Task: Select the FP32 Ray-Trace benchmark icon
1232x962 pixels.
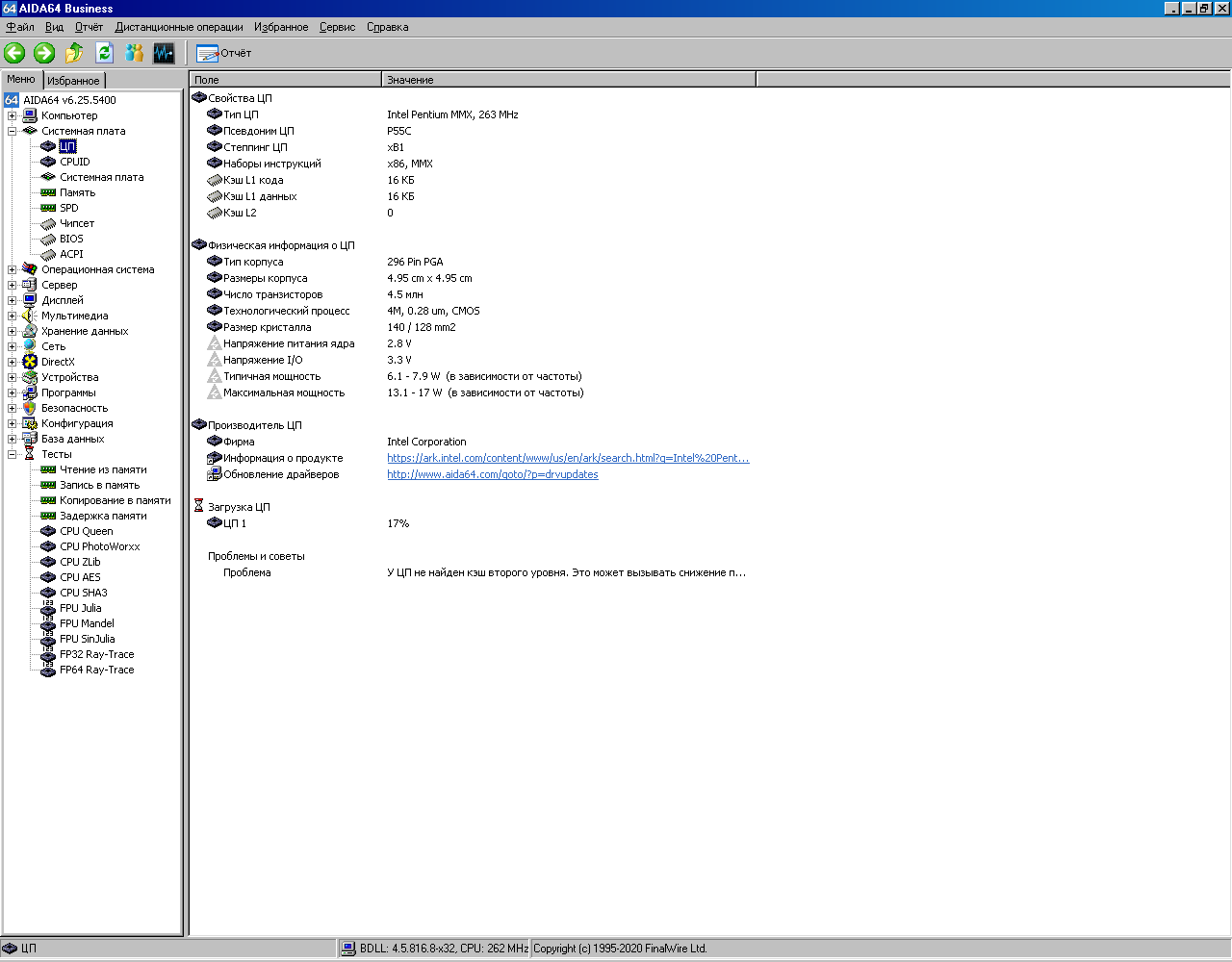Action: point(48,654)
